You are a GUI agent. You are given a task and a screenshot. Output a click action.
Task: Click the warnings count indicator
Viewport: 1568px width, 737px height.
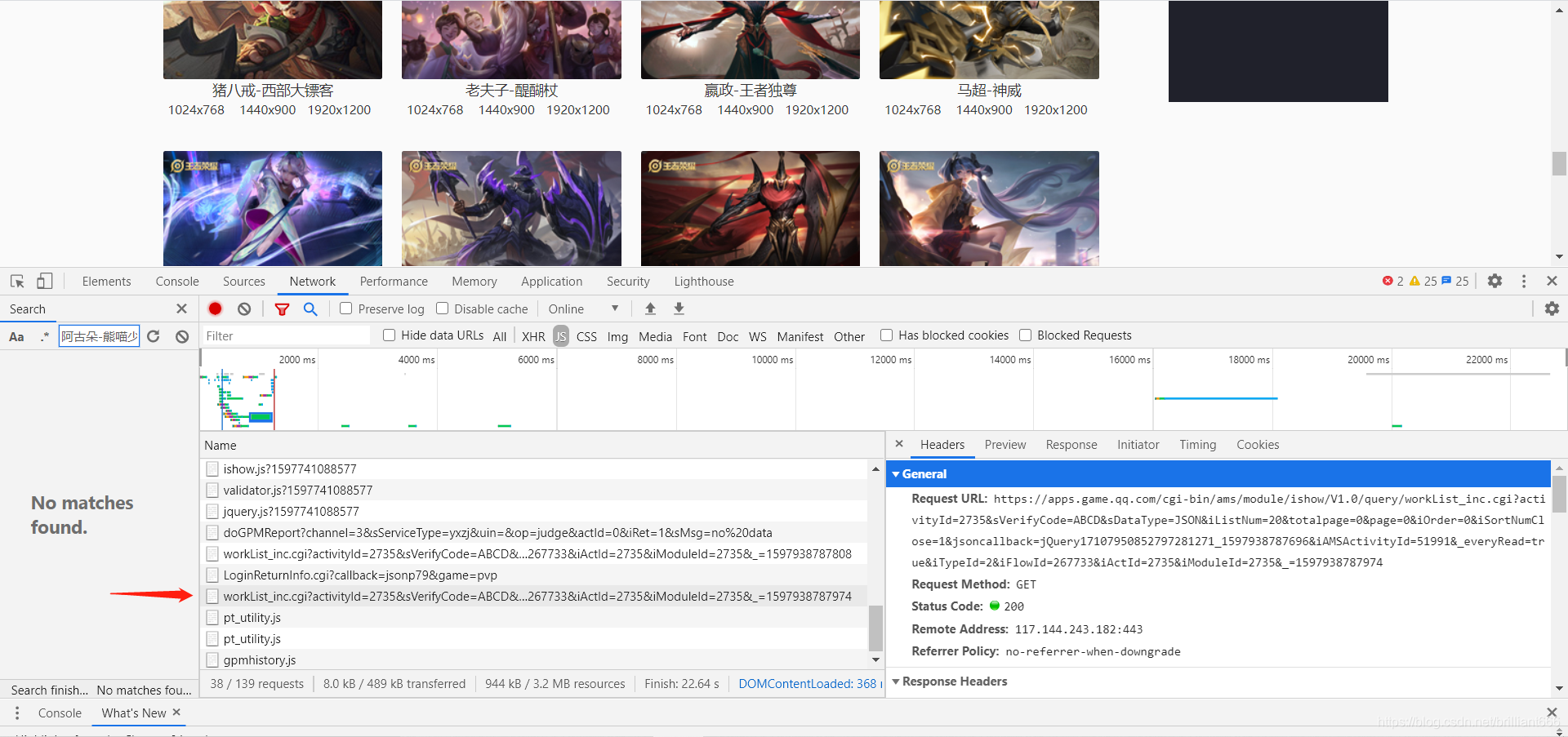[1423, 281]
